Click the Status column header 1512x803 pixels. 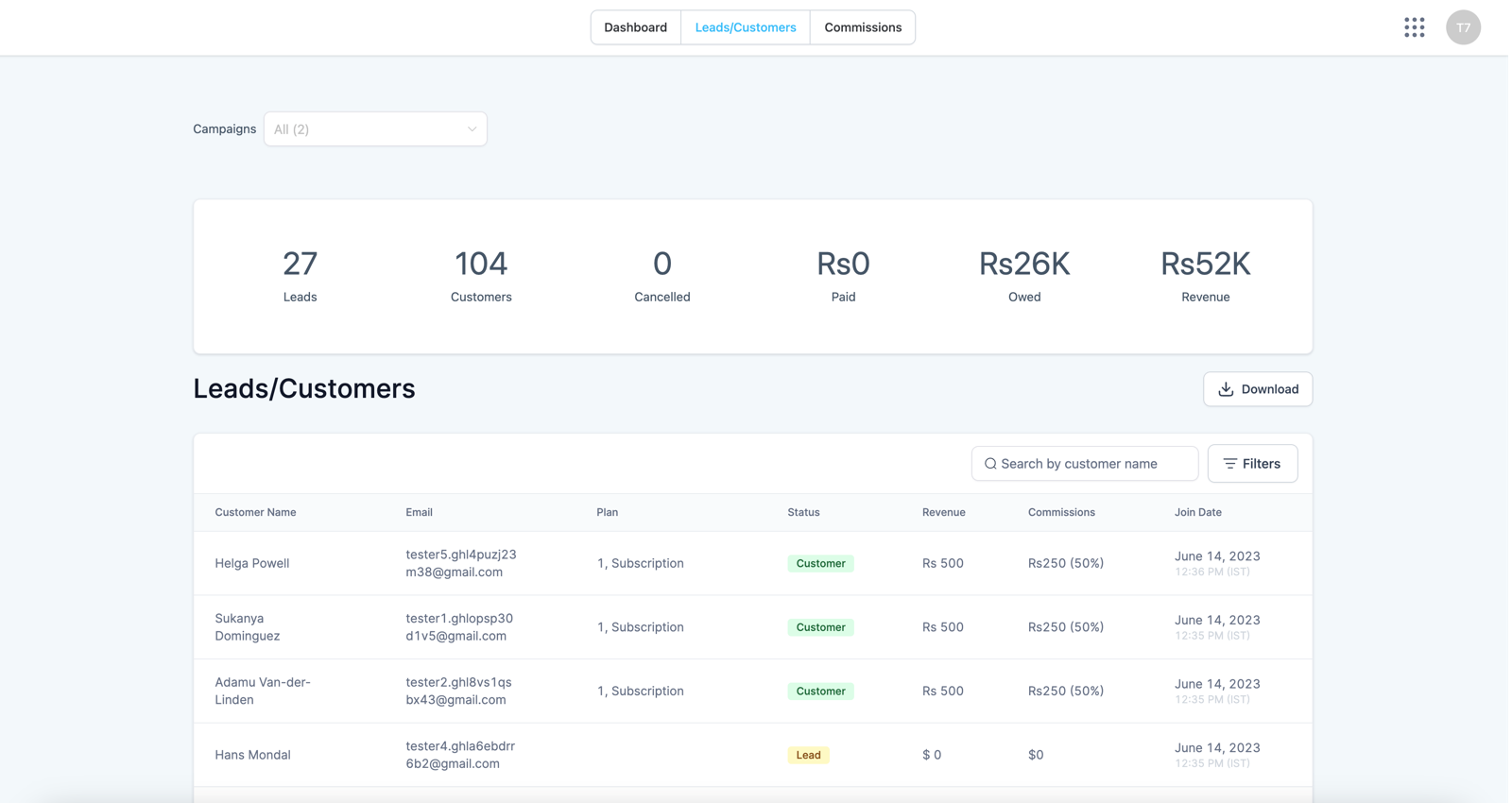click(803, 512)
